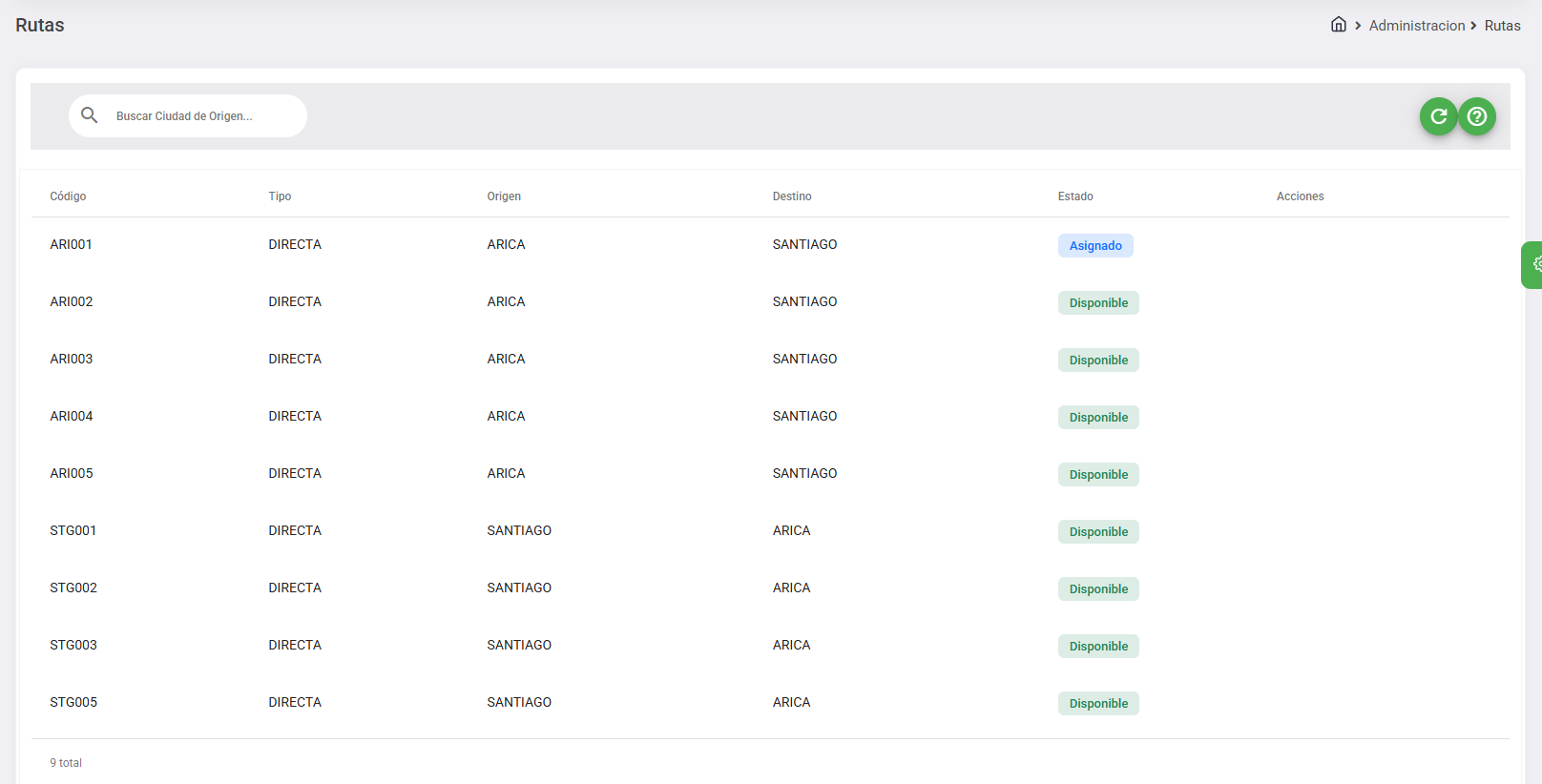The width and height of the screenshot is (1542, 784).
Task: Click the Rutas breadcrumb item
Action: pos(1502,26)
